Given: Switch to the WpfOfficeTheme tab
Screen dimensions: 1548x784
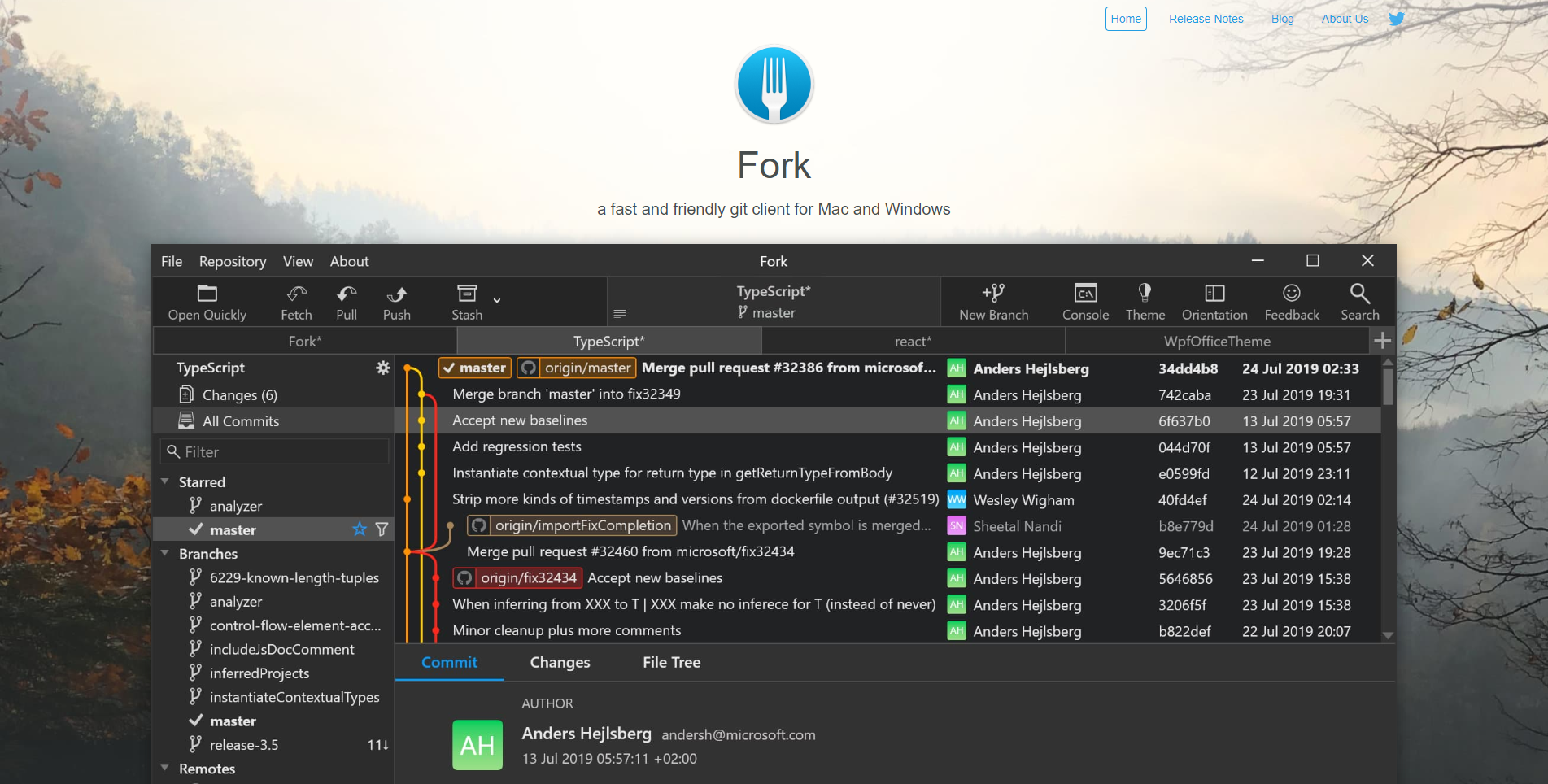Looking at the screenshot, I should 1217,341.
